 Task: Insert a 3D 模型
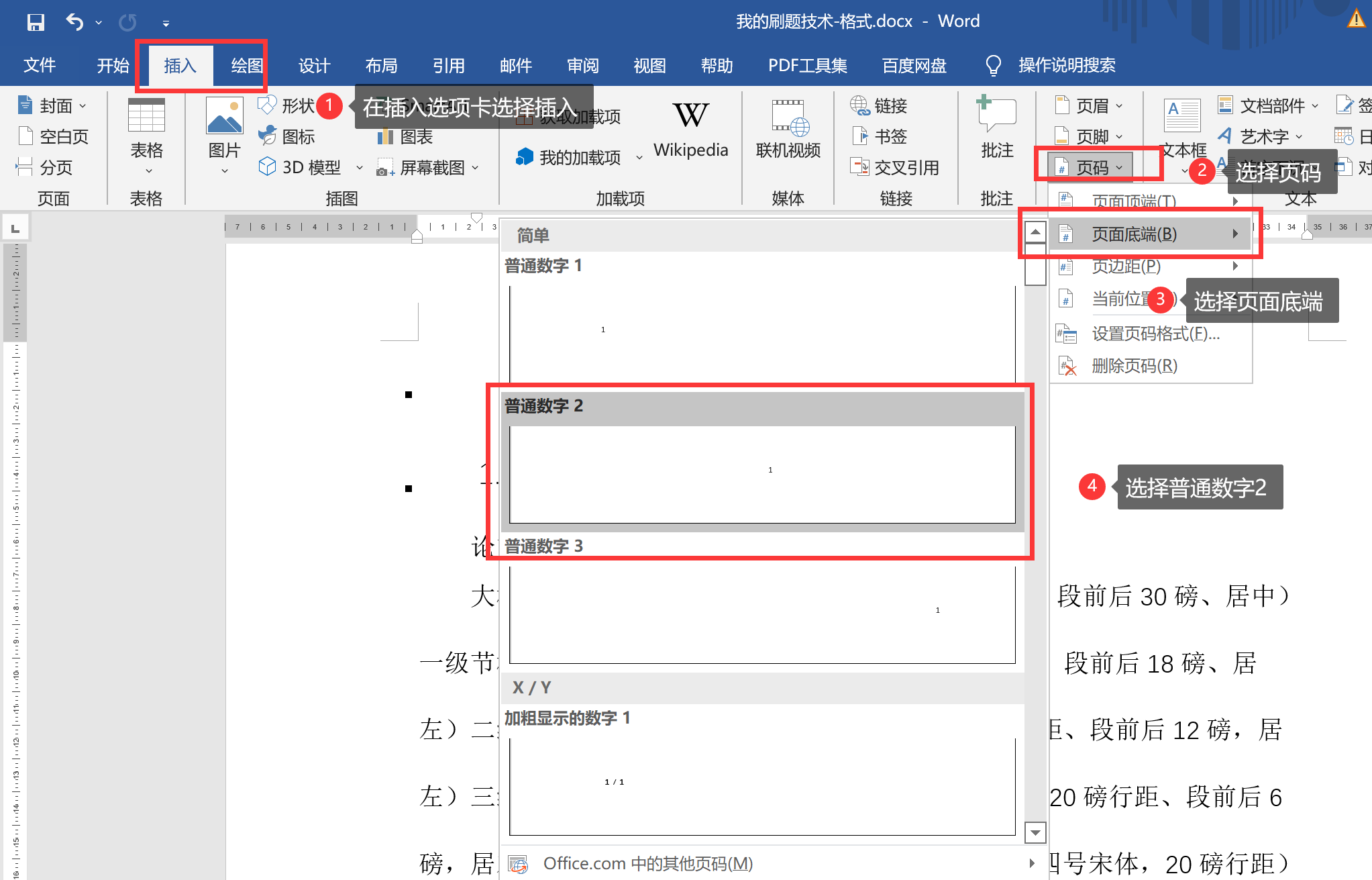point(301,168)
